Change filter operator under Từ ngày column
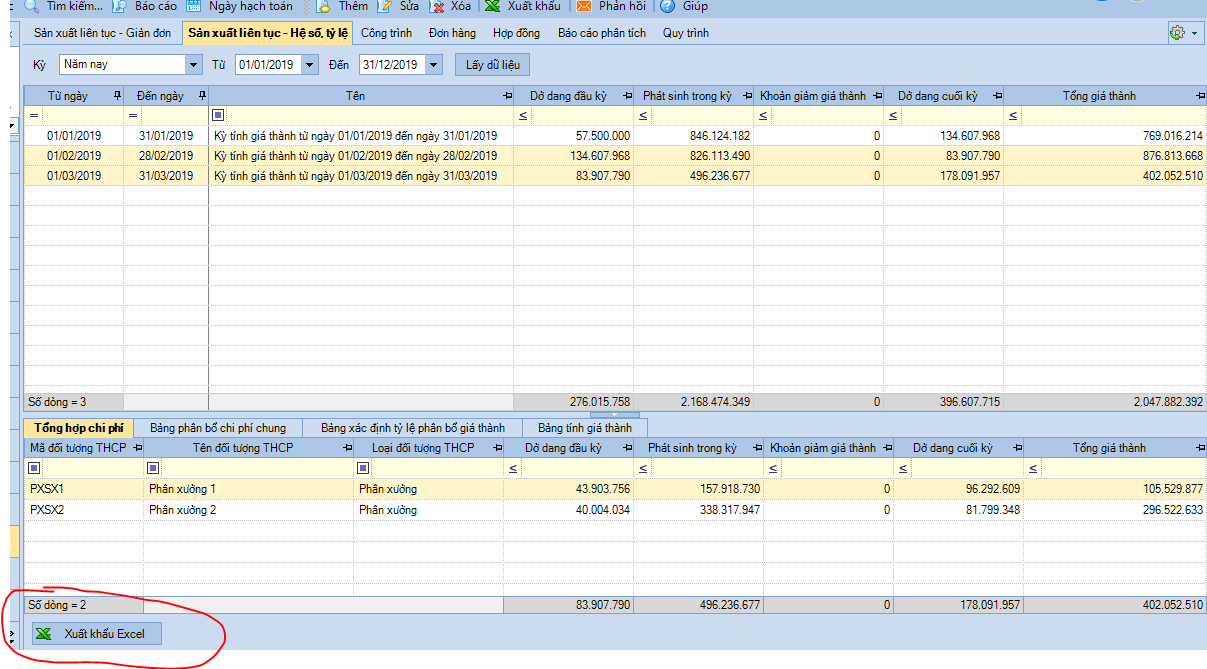The height and width of the screenshot is (669, 1207). (x=35, y=116)
